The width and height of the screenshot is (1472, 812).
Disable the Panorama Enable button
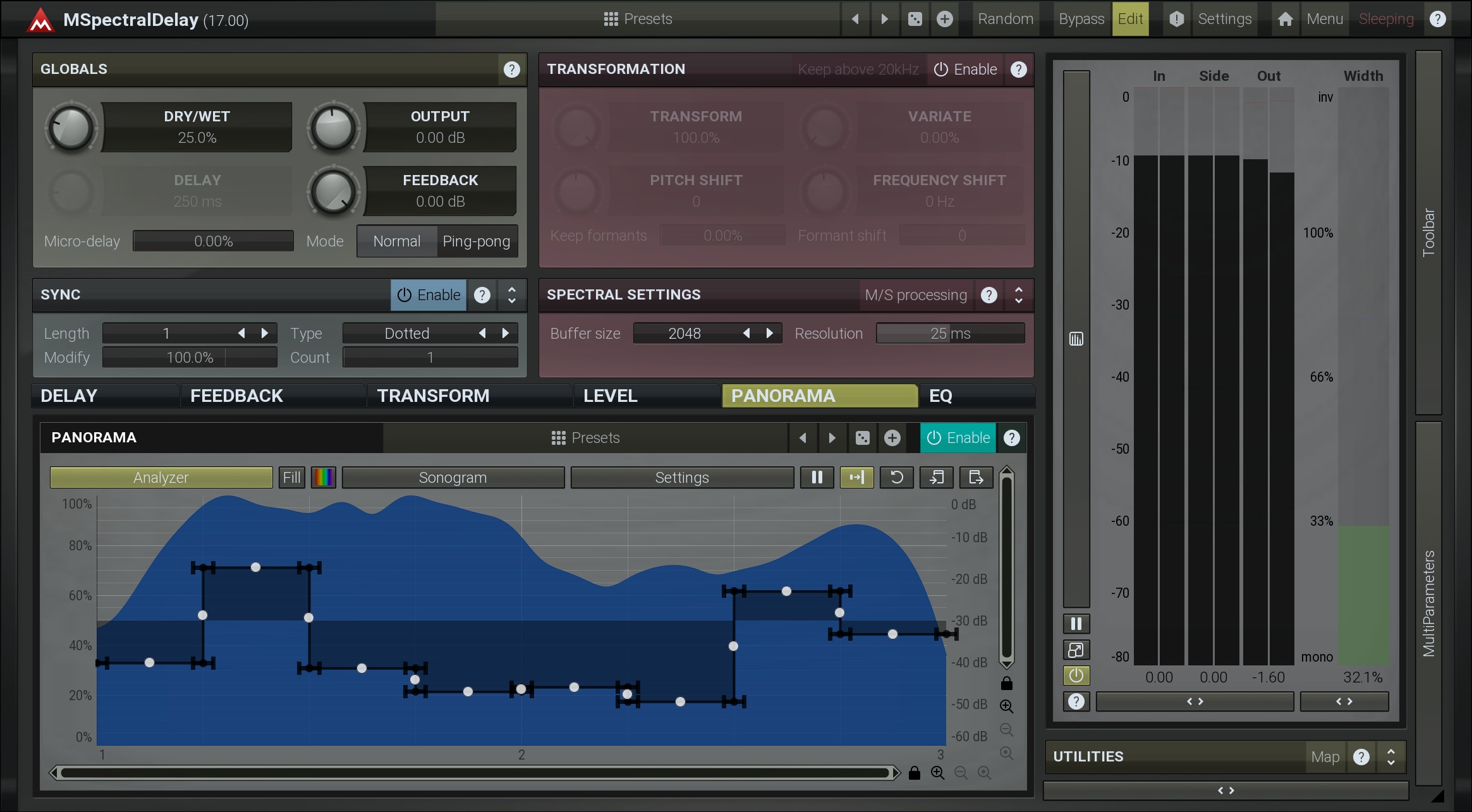pyautogui.click(x=958, y=438)
